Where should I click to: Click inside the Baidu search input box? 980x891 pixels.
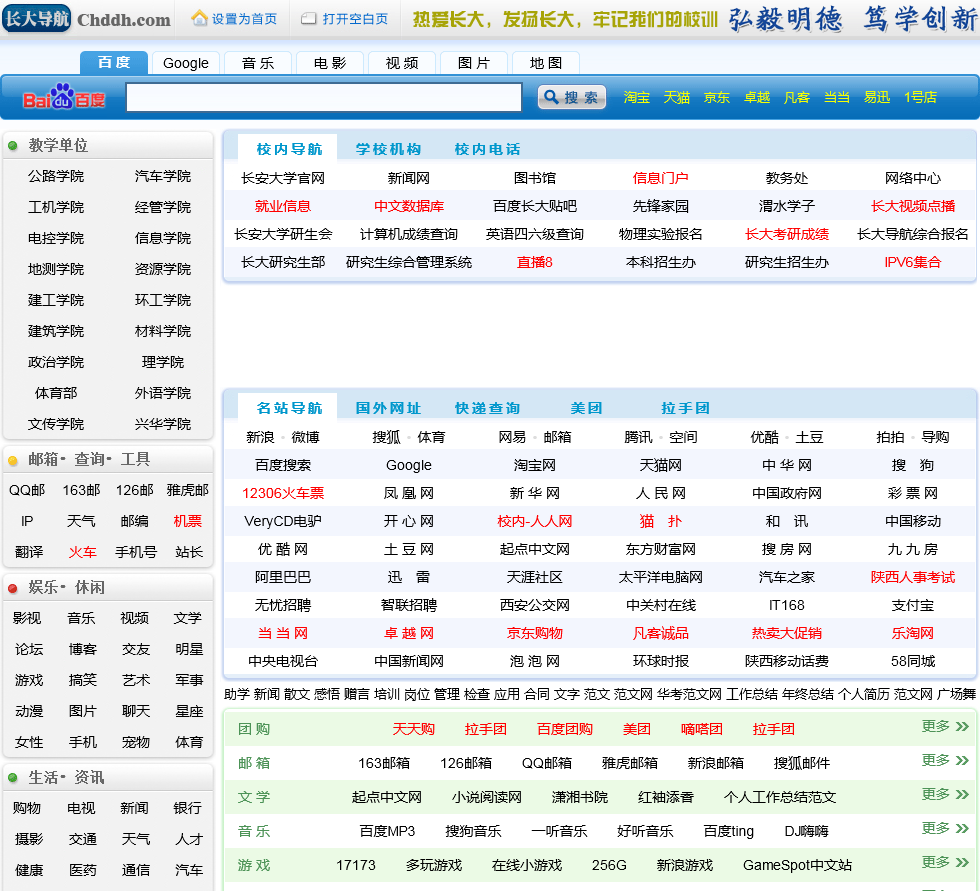pyautogui.click(x=324, y=97)
